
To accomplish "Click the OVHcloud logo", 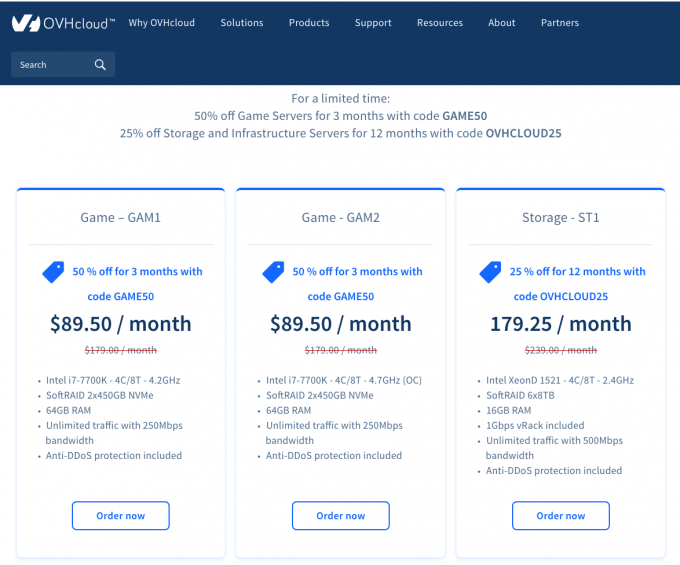I will [x=63, y=23].
